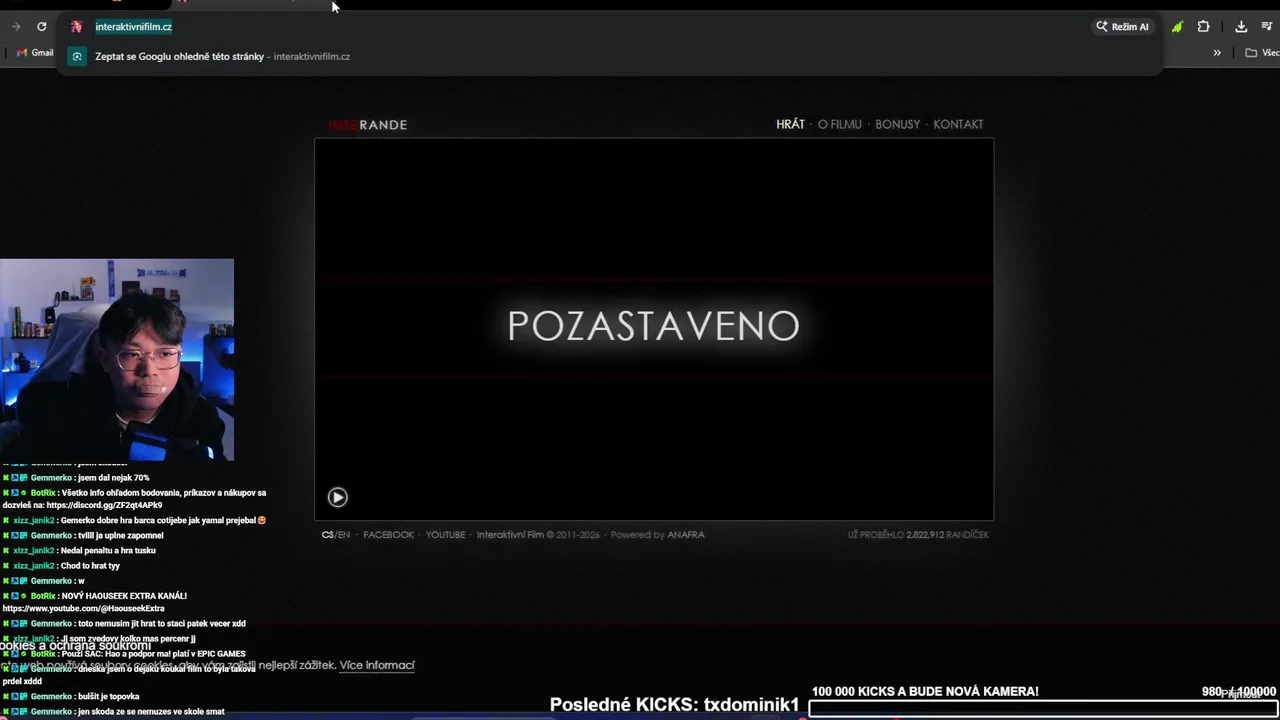
Task: Click chat message 'tvllll ja uplne zapomnel'
Action: (120, 535)
